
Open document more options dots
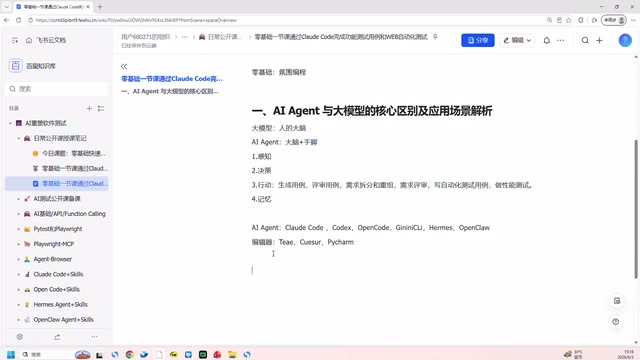click(561, 40)
